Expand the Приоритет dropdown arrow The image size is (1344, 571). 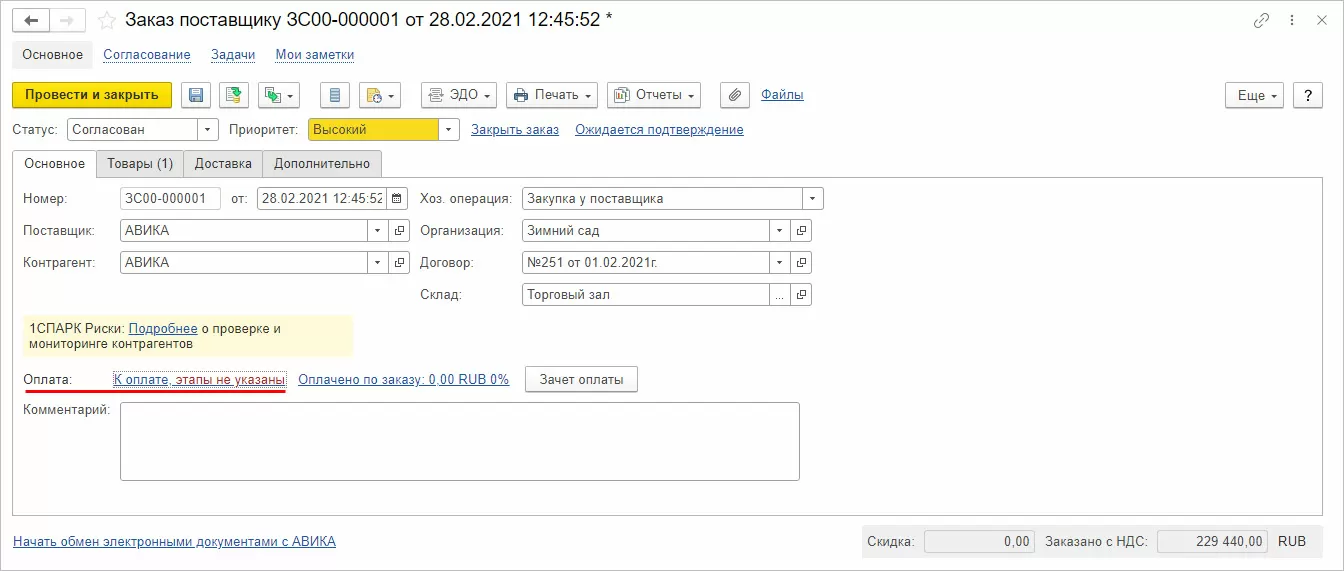(x=449, y=129)
